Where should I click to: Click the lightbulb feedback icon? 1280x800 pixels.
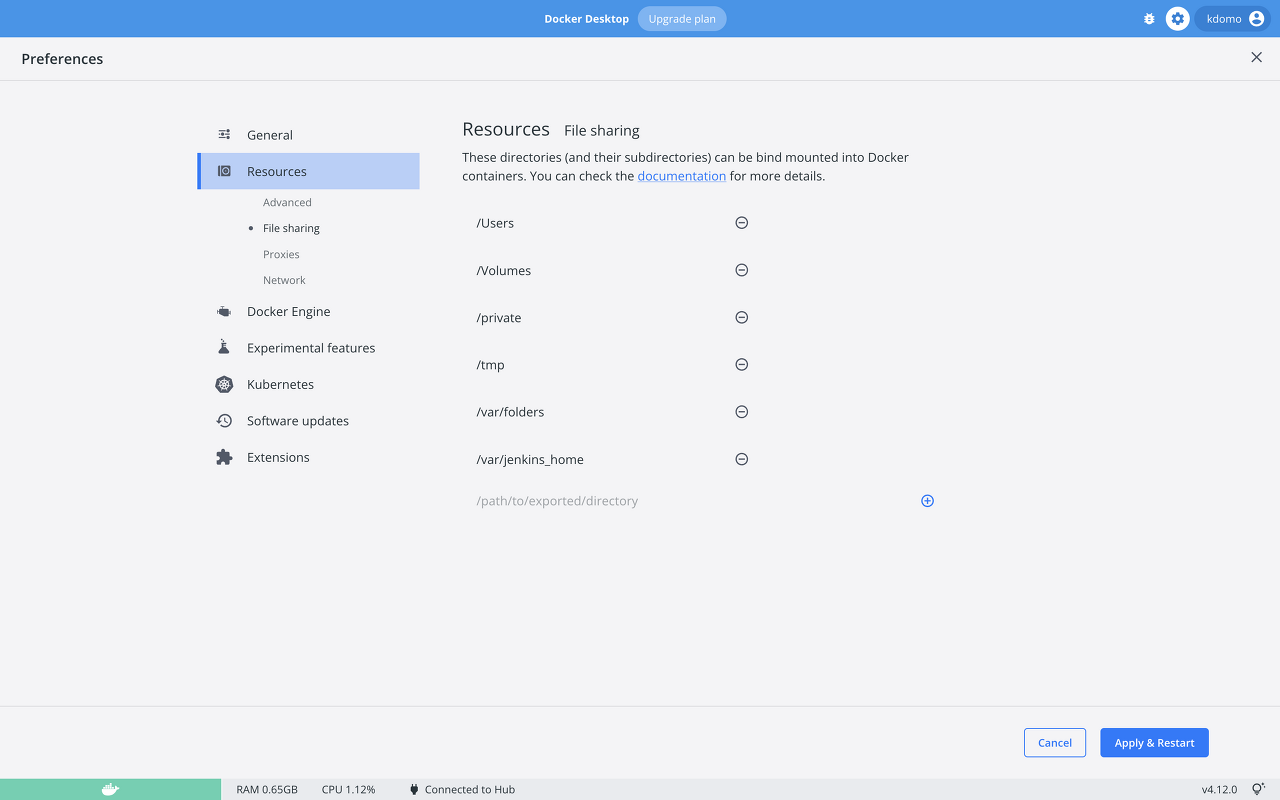point(1258,789)
